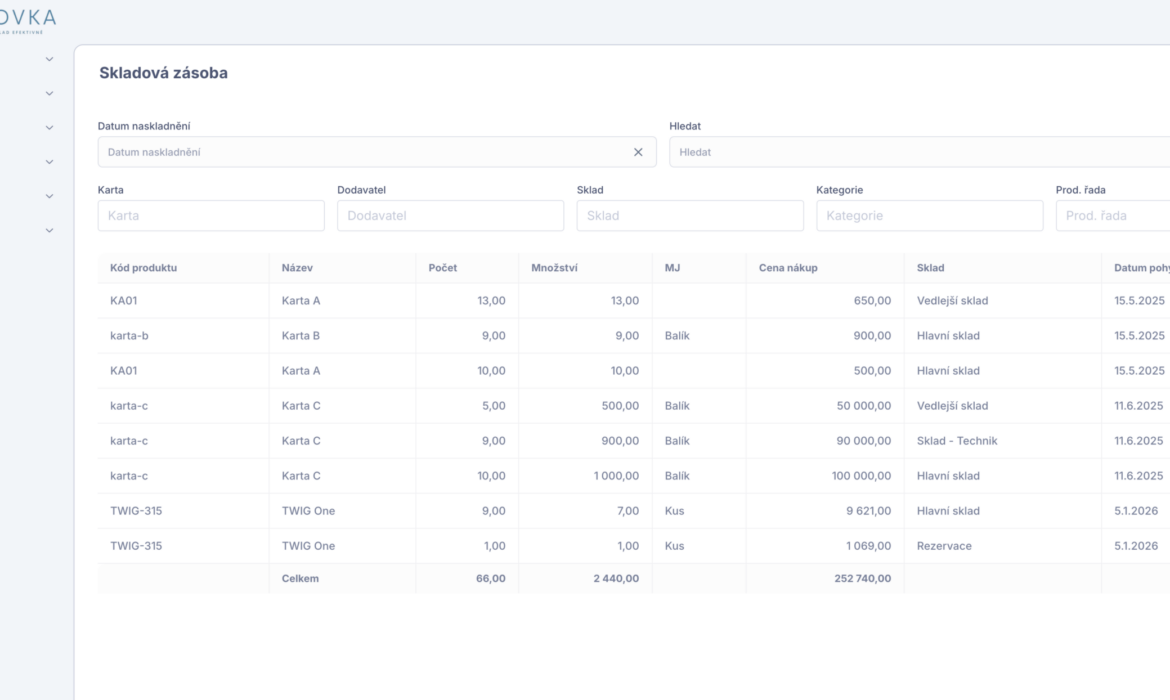The width and height of the screenshot is (1170, 700).
Task: Open the Kategorie filter dropdown
Action: 929,216
